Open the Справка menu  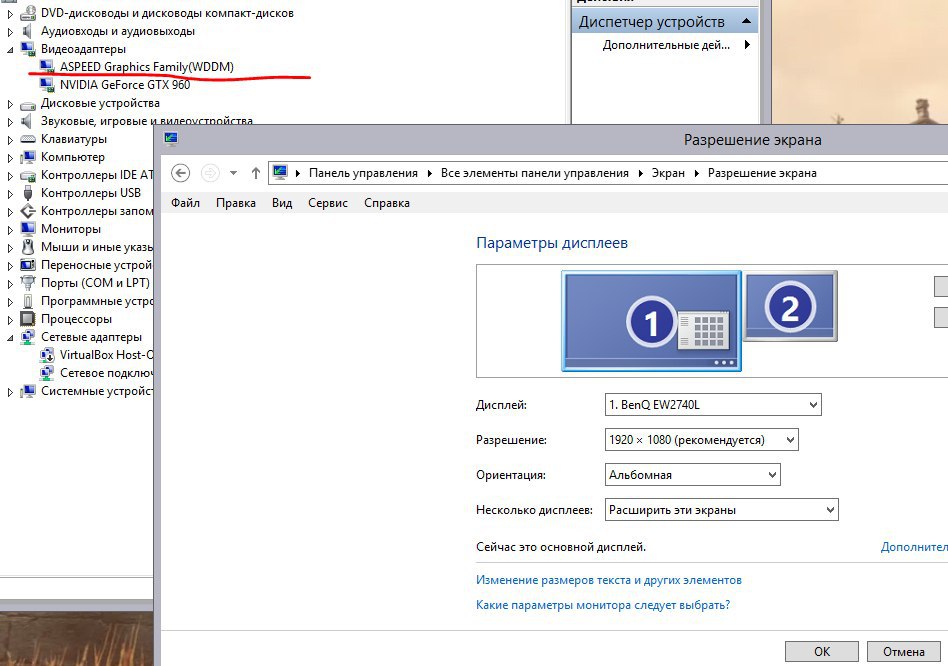(387, 203)
